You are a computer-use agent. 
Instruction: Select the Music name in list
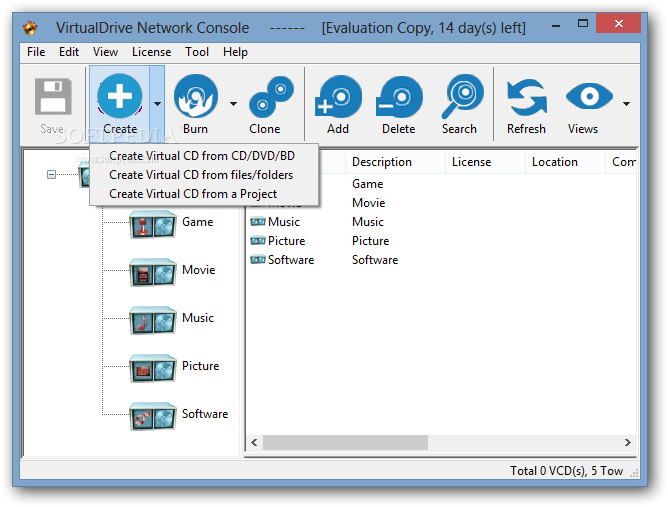(284, 222)
